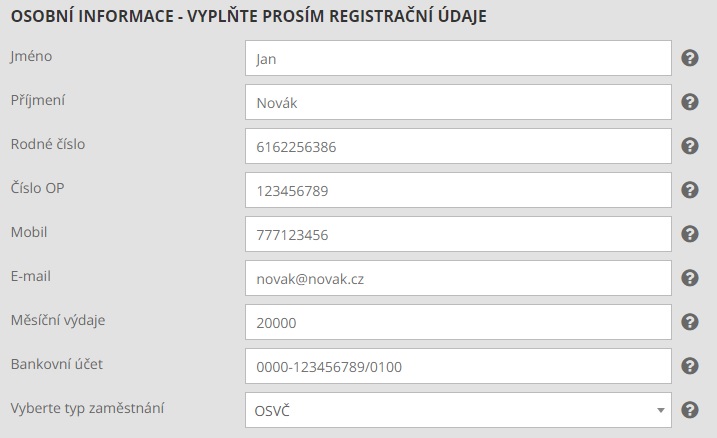This screenshot has height=438, width=717.
Task: Open help for Měsíční výdaje
Action: [690, 322]
